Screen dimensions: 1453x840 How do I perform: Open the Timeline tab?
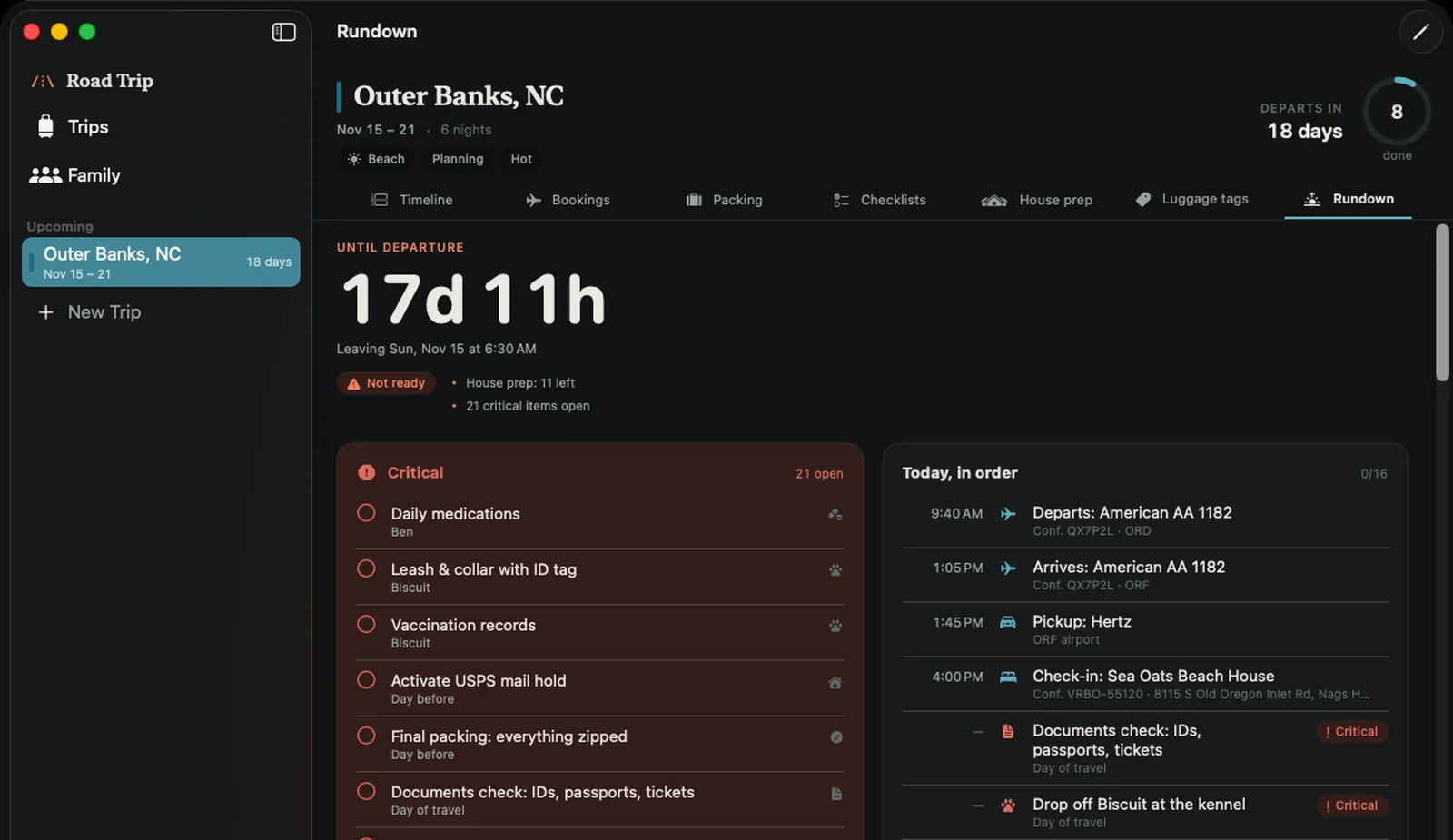[x=412, y=200]
